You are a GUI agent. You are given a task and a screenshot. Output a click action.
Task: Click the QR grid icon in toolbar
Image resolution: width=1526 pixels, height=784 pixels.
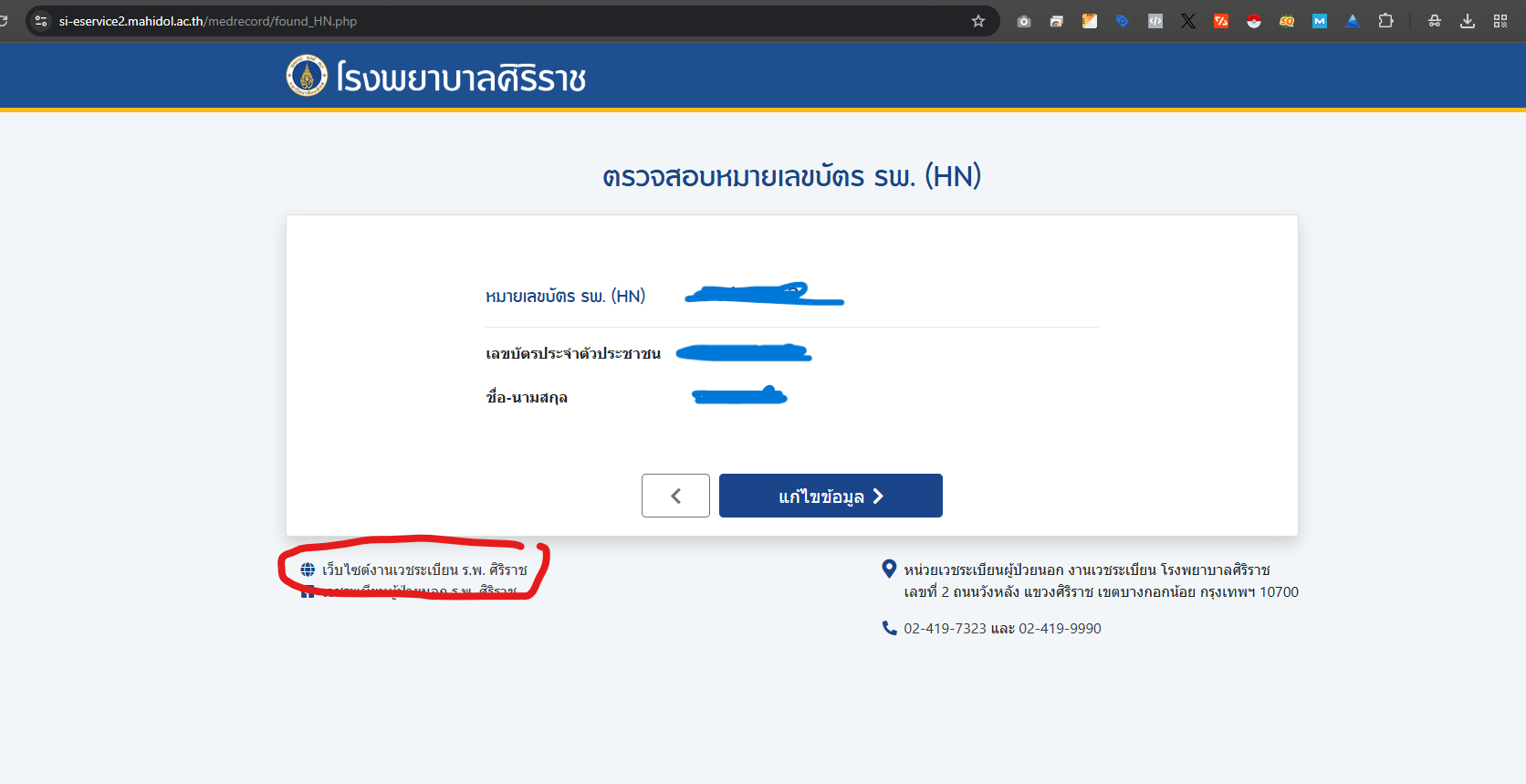point(1500,21)
